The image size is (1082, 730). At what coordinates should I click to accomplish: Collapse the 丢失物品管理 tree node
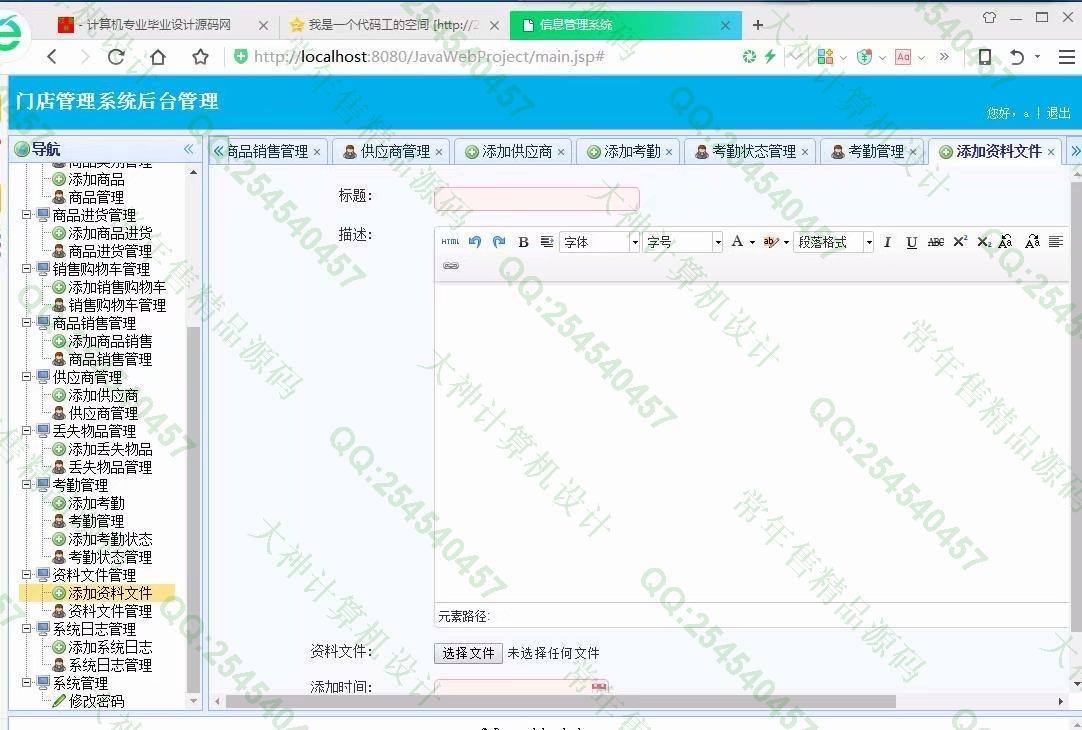pos(26,431)
